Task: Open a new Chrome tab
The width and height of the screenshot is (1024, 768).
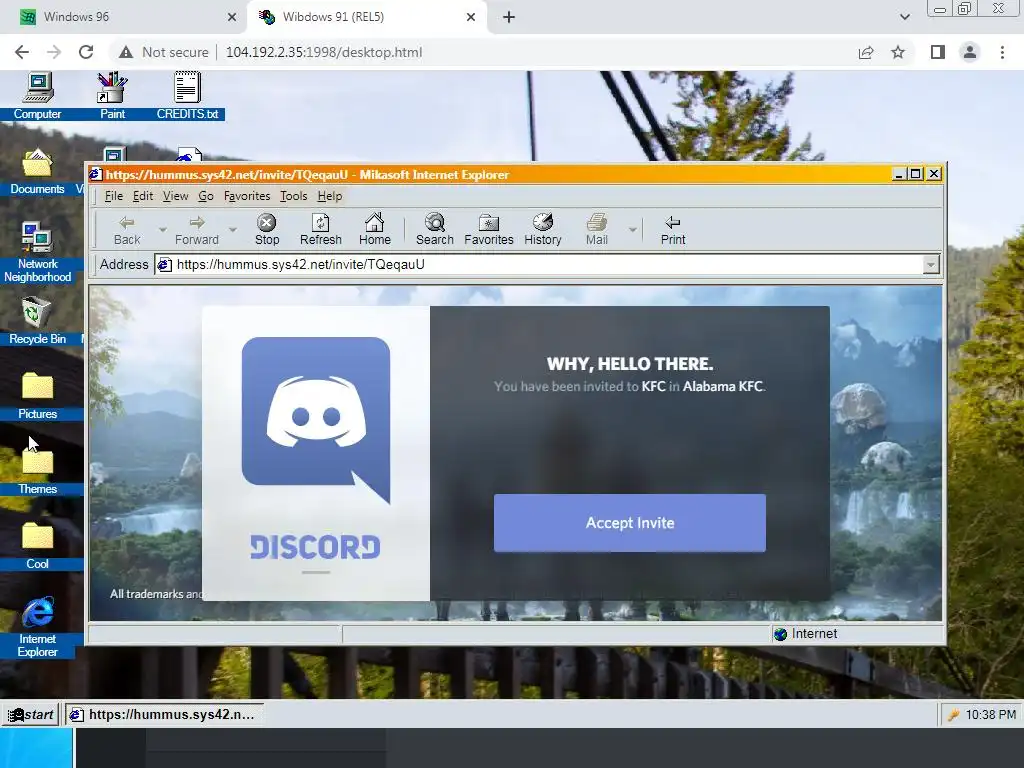Action: (x=509, y=17)
